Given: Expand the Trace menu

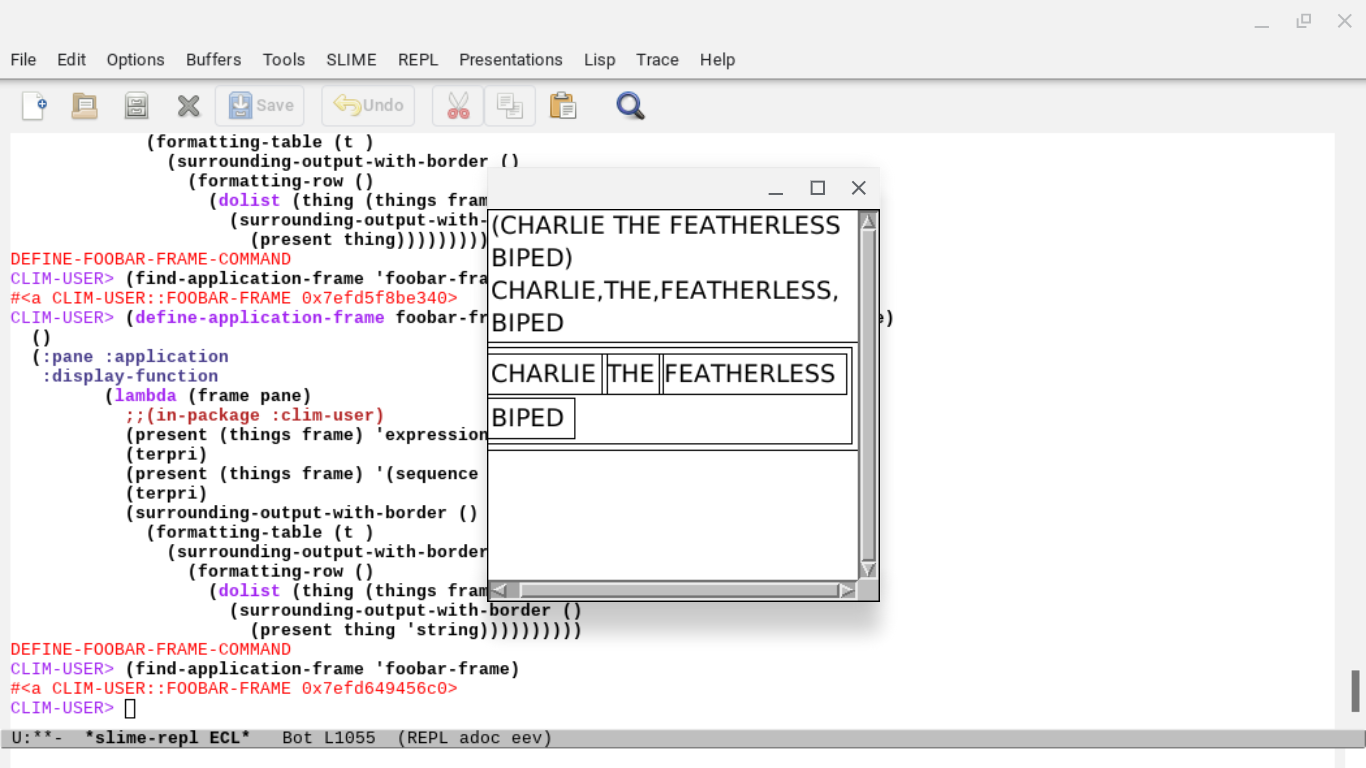Looking at the screenshot, I should (657, 60).
